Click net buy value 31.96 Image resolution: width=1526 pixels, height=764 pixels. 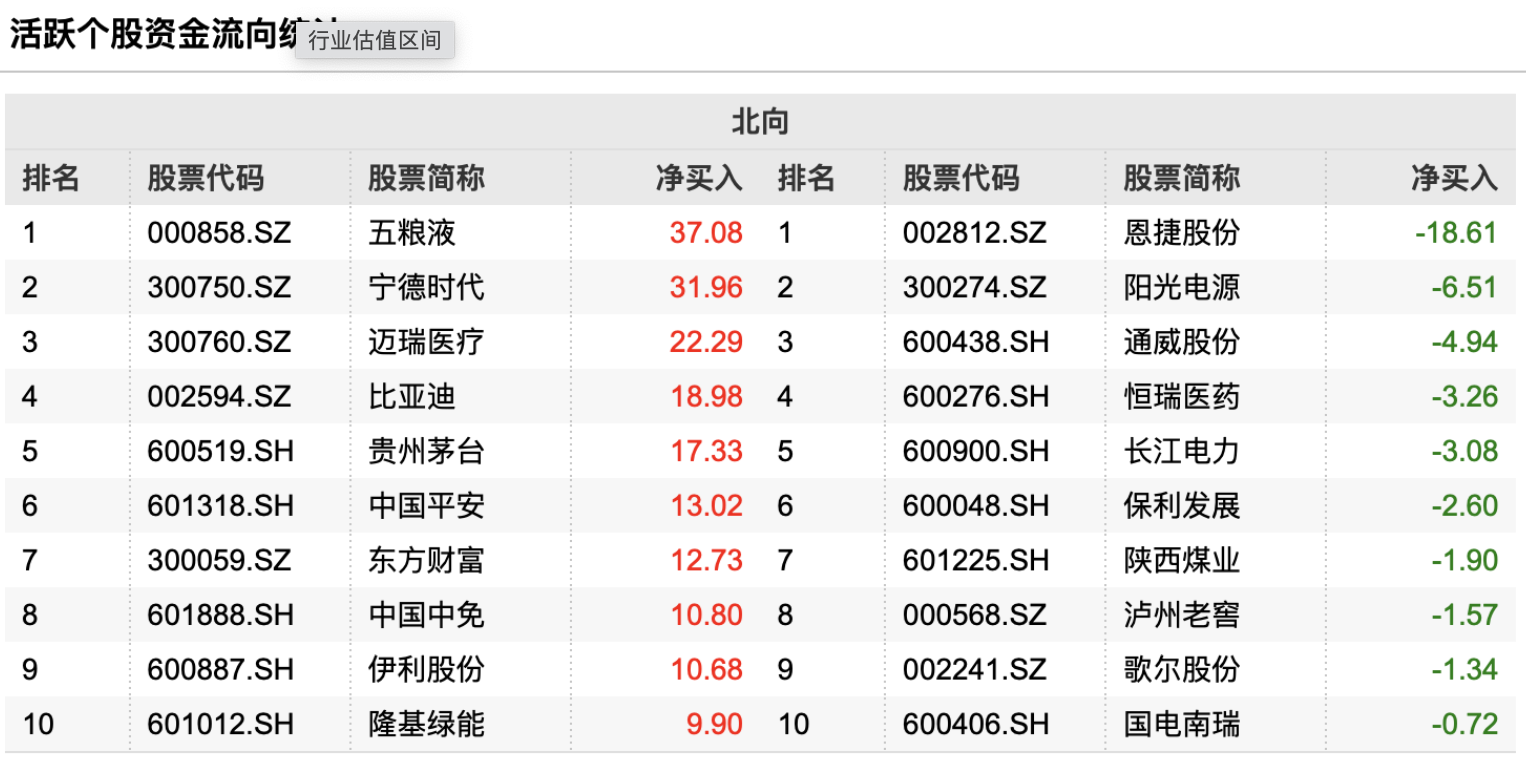click(706, 288)
